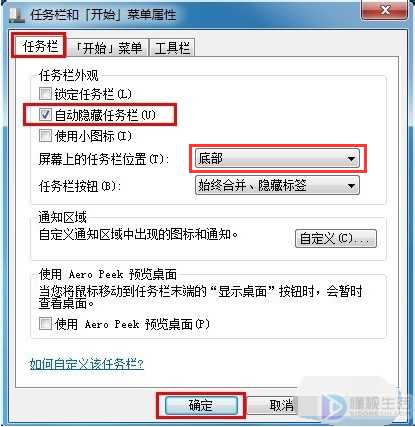
Task: Click the 自动隐藏任务栏(U) label text
Action: click(105, 115)
